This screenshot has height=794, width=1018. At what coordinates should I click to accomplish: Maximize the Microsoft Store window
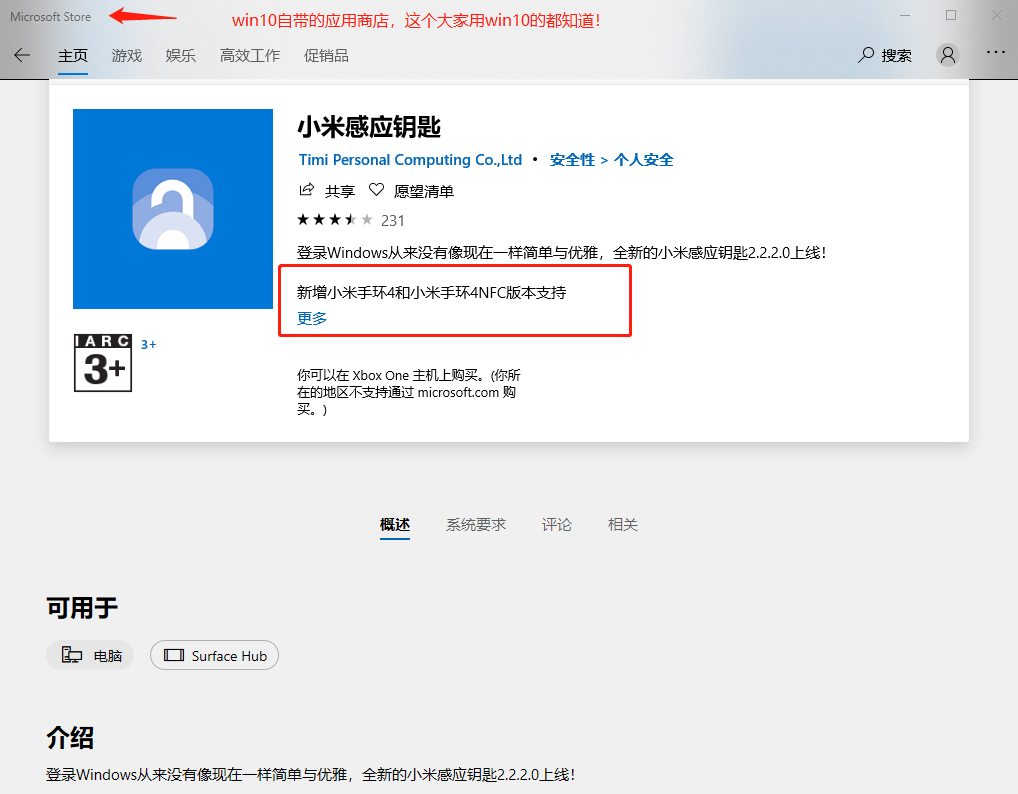coord(951,15)
